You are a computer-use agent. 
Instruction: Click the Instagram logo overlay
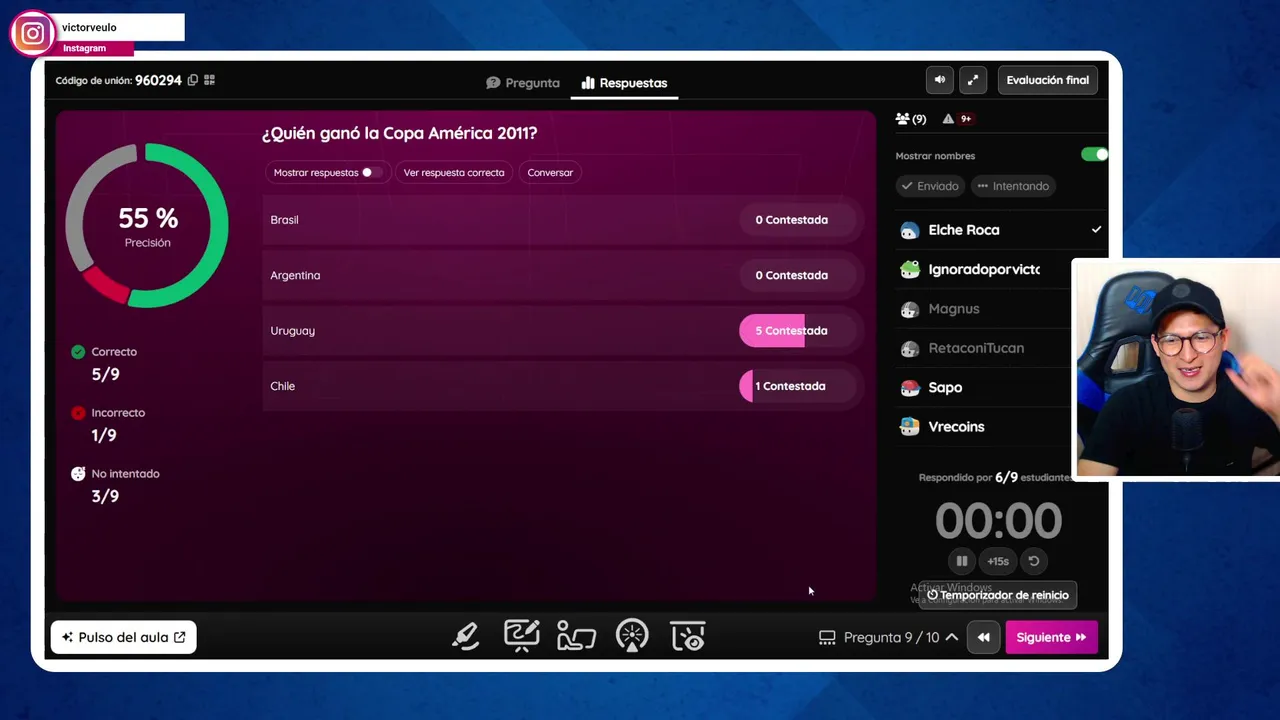pos(32,34)
